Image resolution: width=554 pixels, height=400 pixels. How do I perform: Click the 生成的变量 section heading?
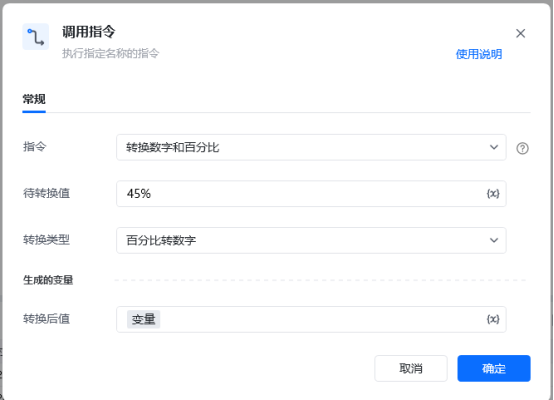pos(48,280)
